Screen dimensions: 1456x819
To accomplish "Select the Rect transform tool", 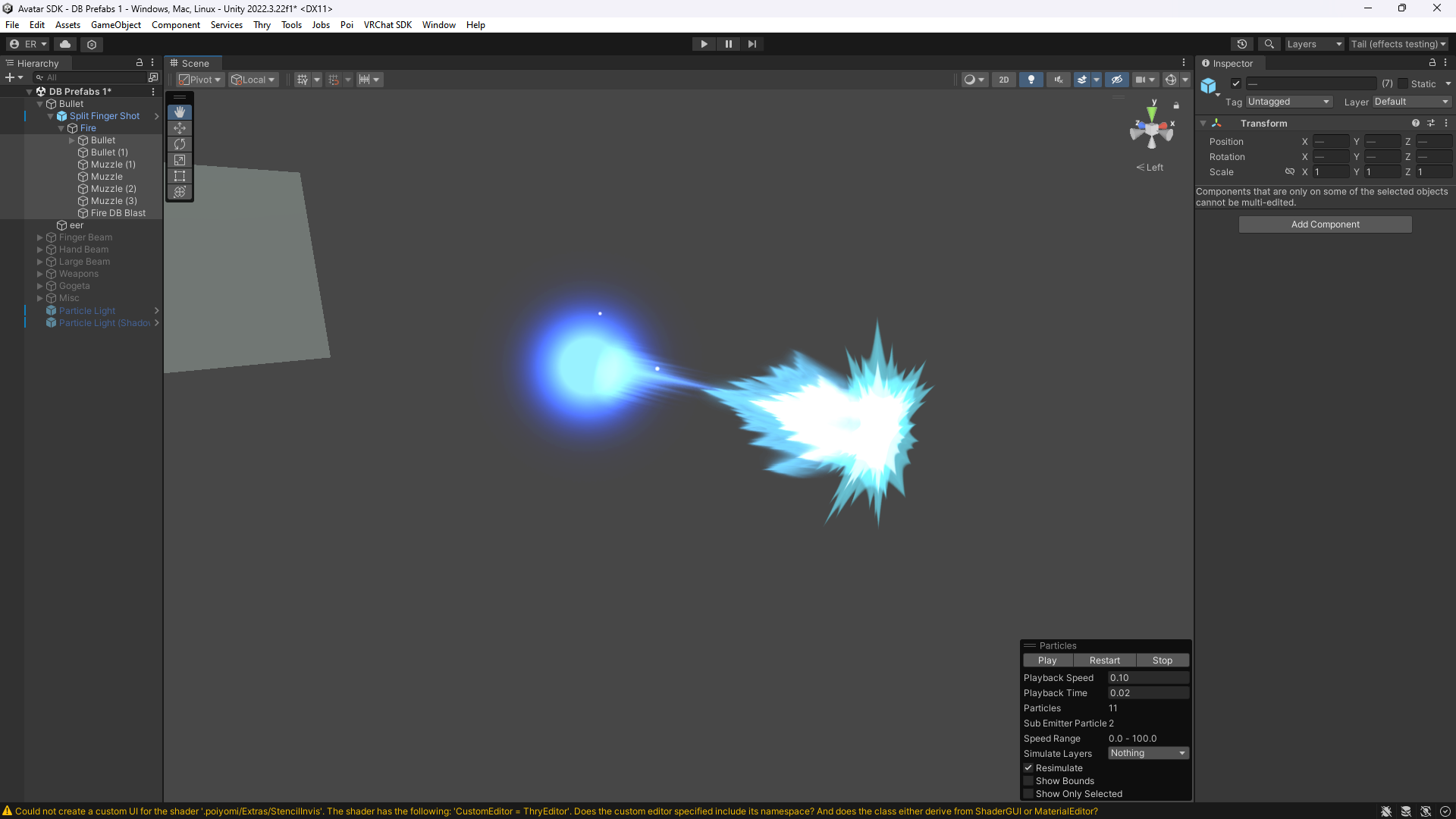I will pyautogui.click(x=180, y=176).
